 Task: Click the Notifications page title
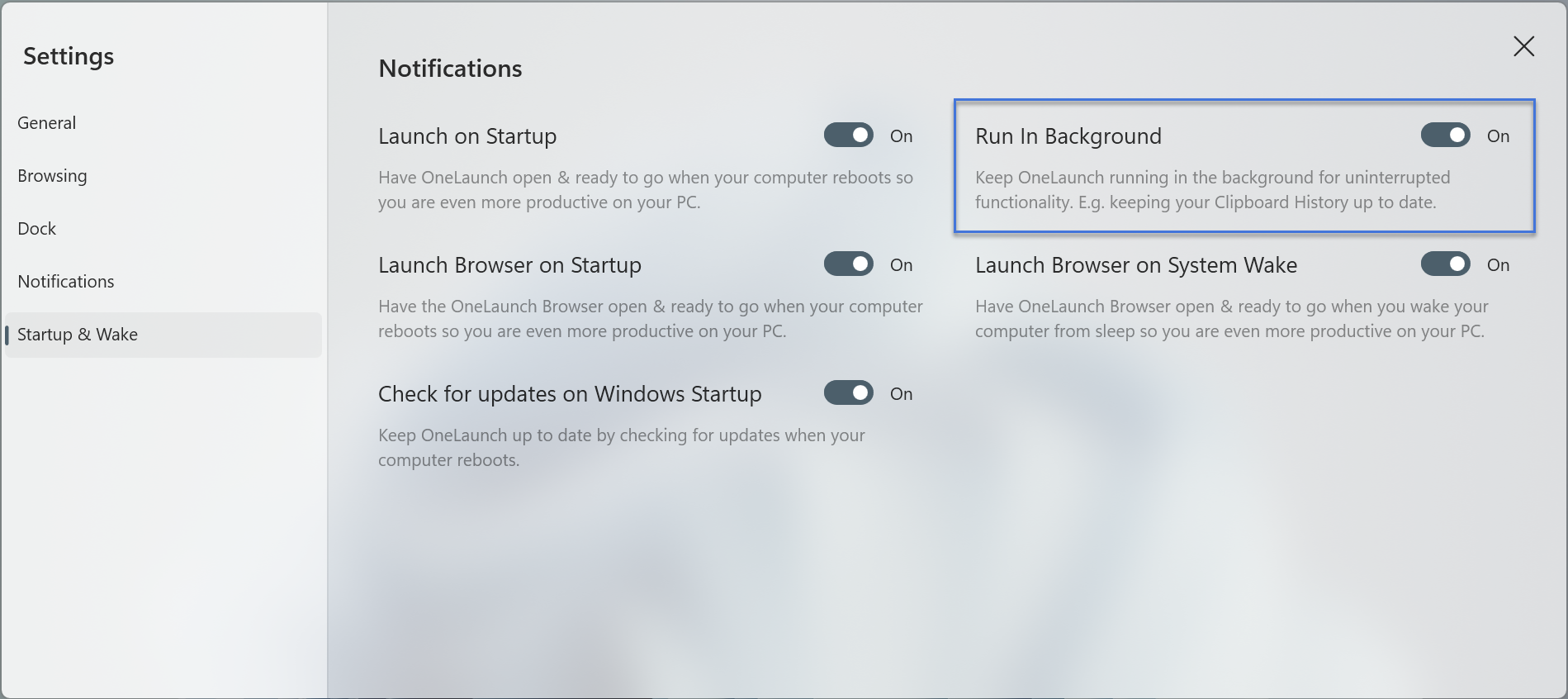[x=450, y=69]
